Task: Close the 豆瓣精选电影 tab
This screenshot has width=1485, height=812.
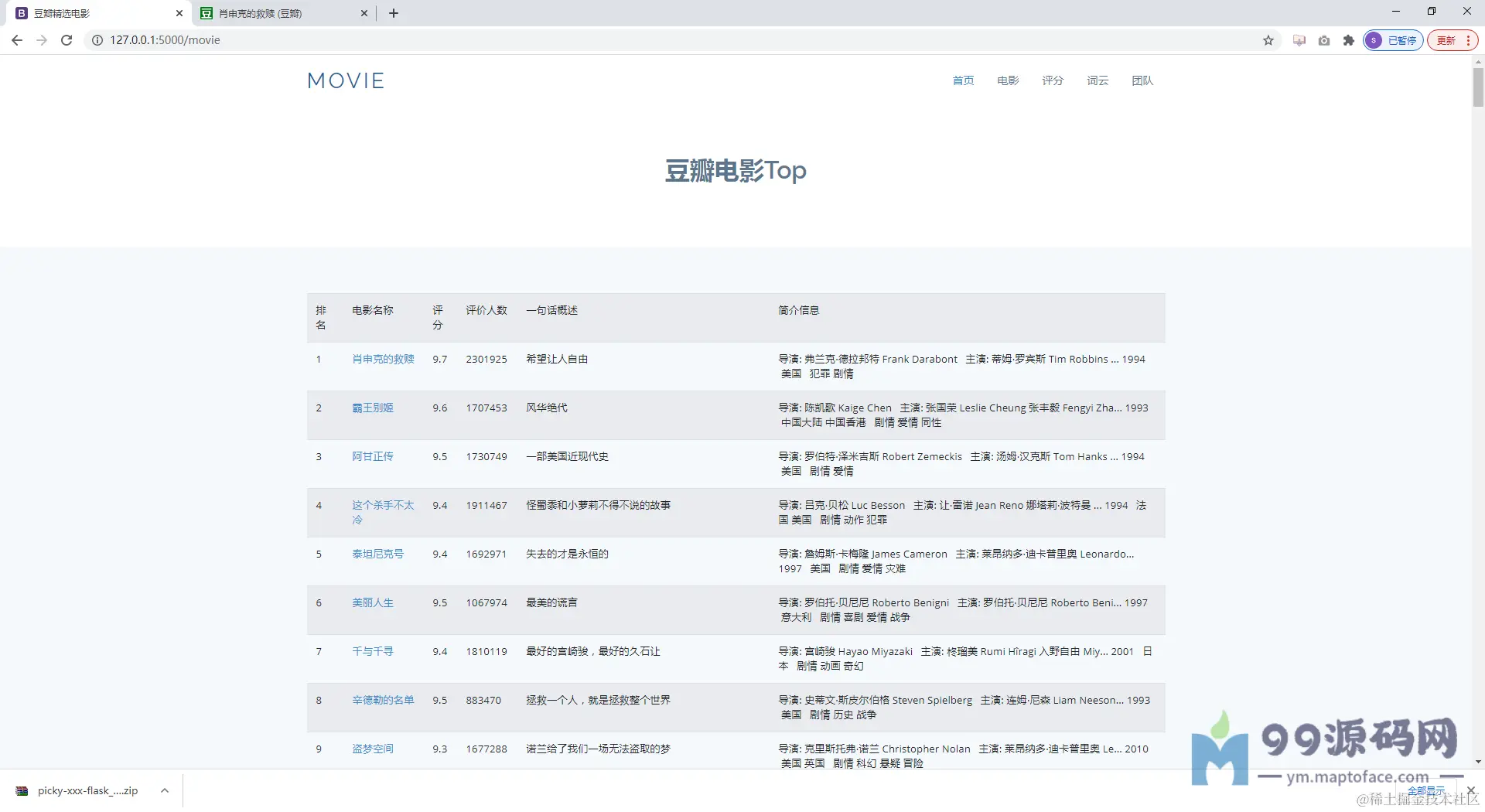Action: [179, 13]
